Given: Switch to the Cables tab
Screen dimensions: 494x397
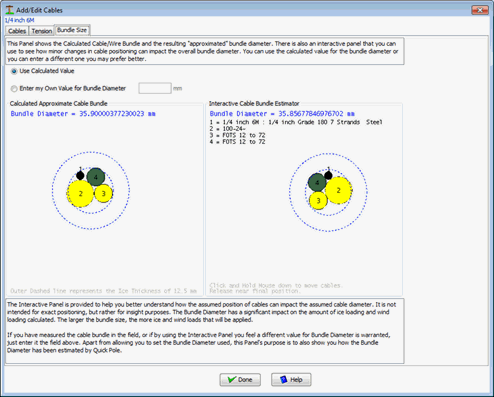Looking at the screenshot, I should [x=17, y=31].
